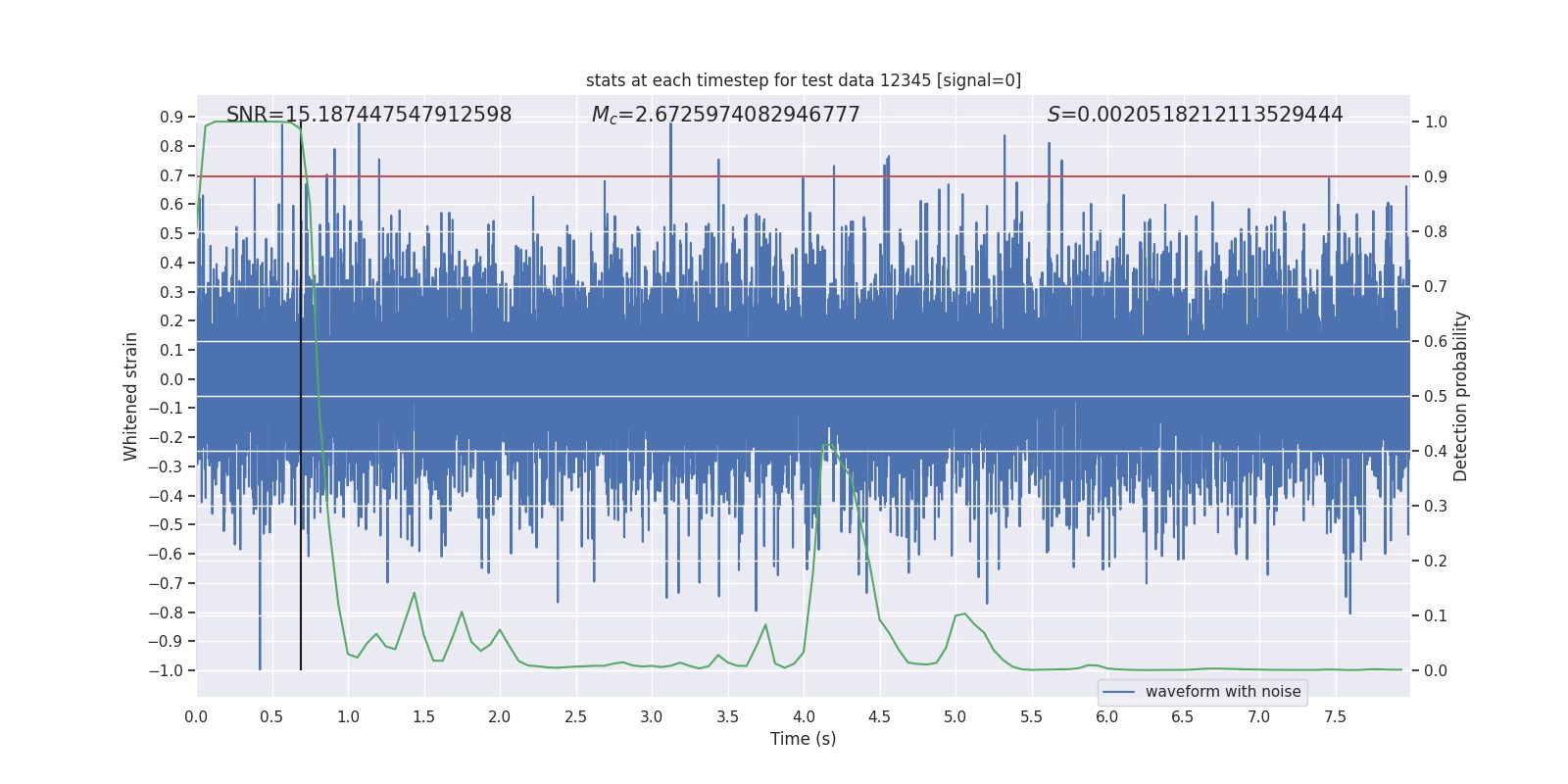
Task: Select the 7.5 tick label on time axis
Action: [1335, 716]
